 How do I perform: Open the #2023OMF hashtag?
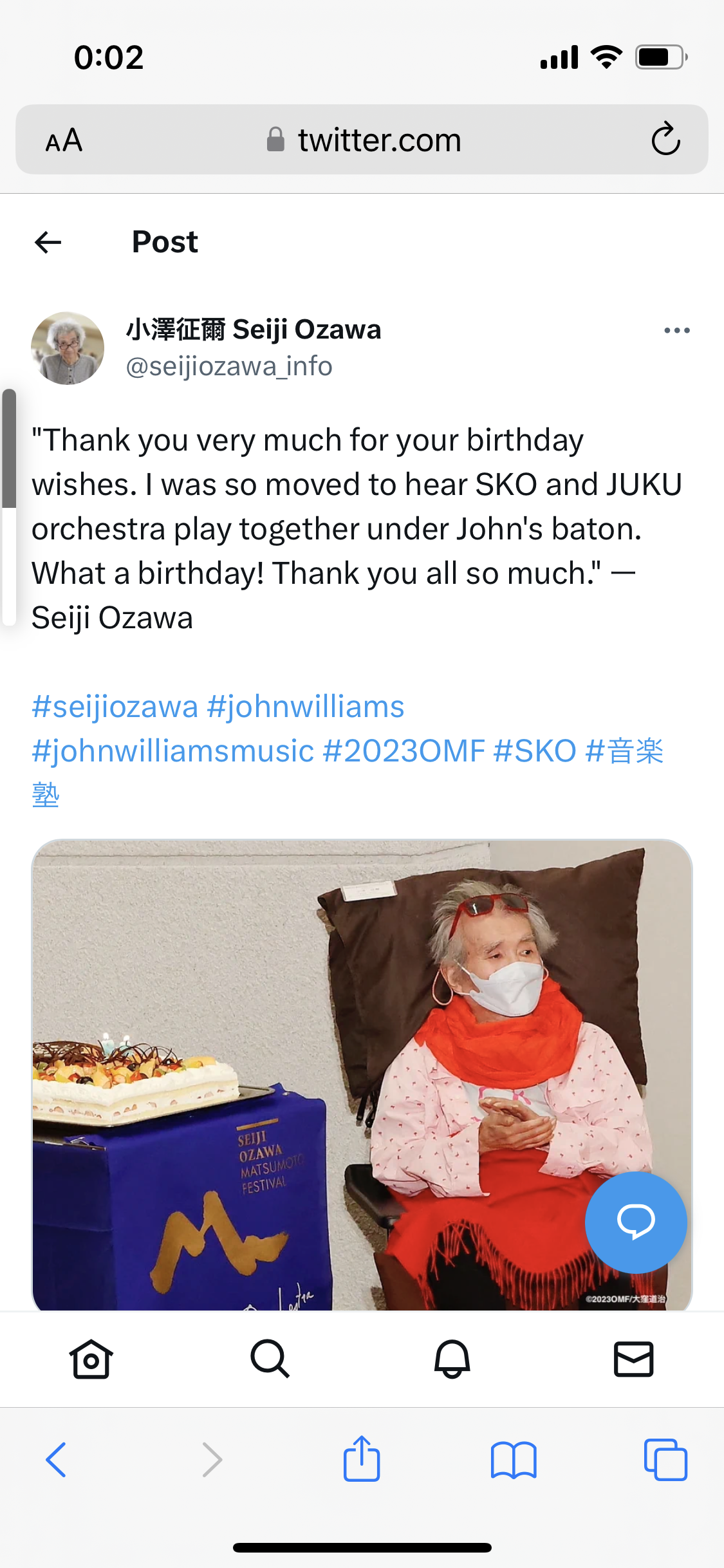point(404,751)
